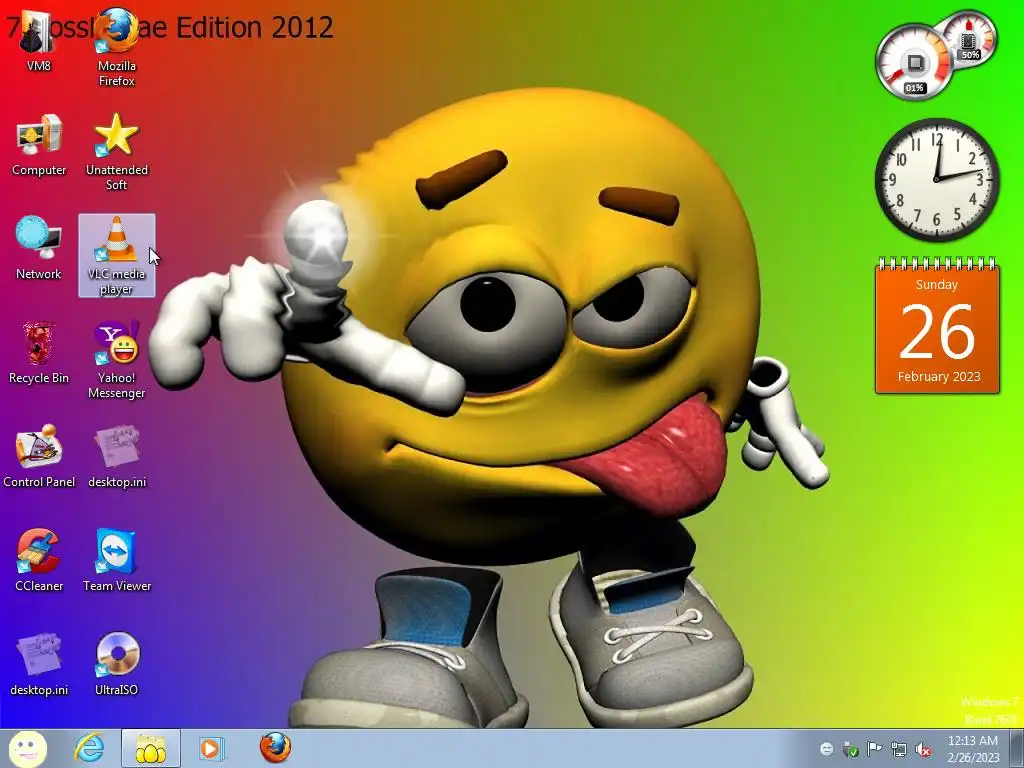Image resolution: width=1024 pixels, height=768 pixels.
Task: Open the folder window from the taskbar
Action: coord(150,748)
